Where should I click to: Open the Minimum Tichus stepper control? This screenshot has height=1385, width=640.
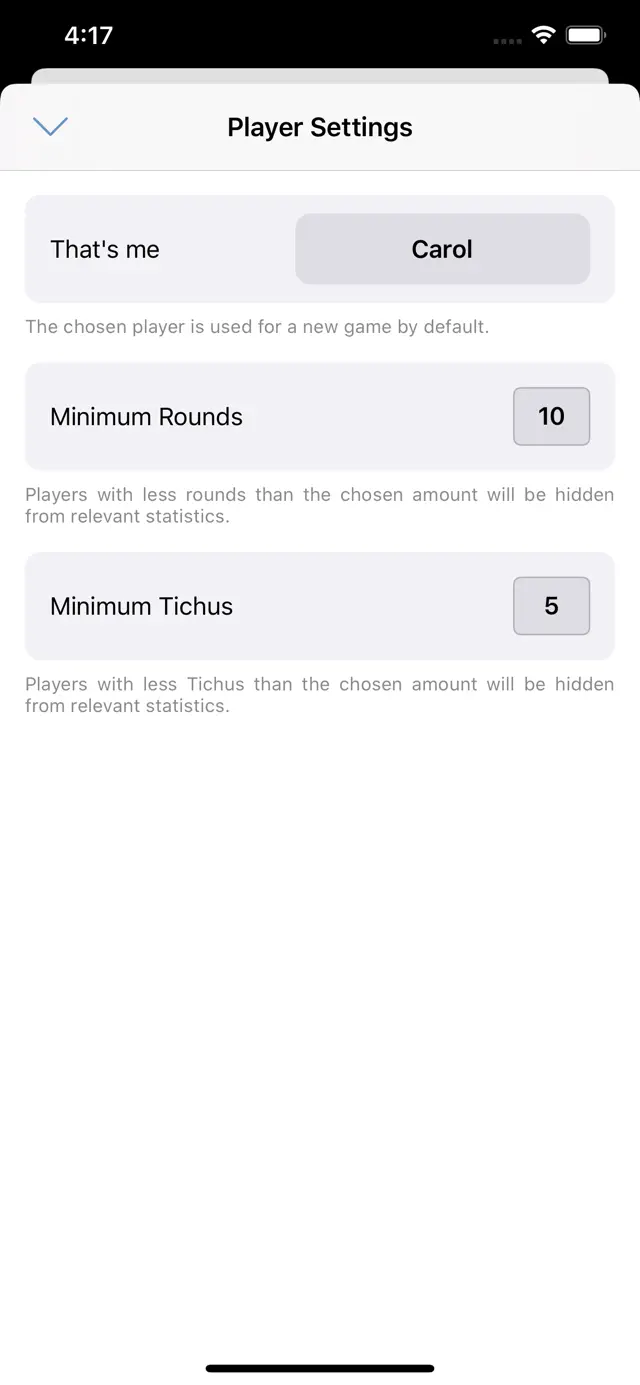[551, 606]
